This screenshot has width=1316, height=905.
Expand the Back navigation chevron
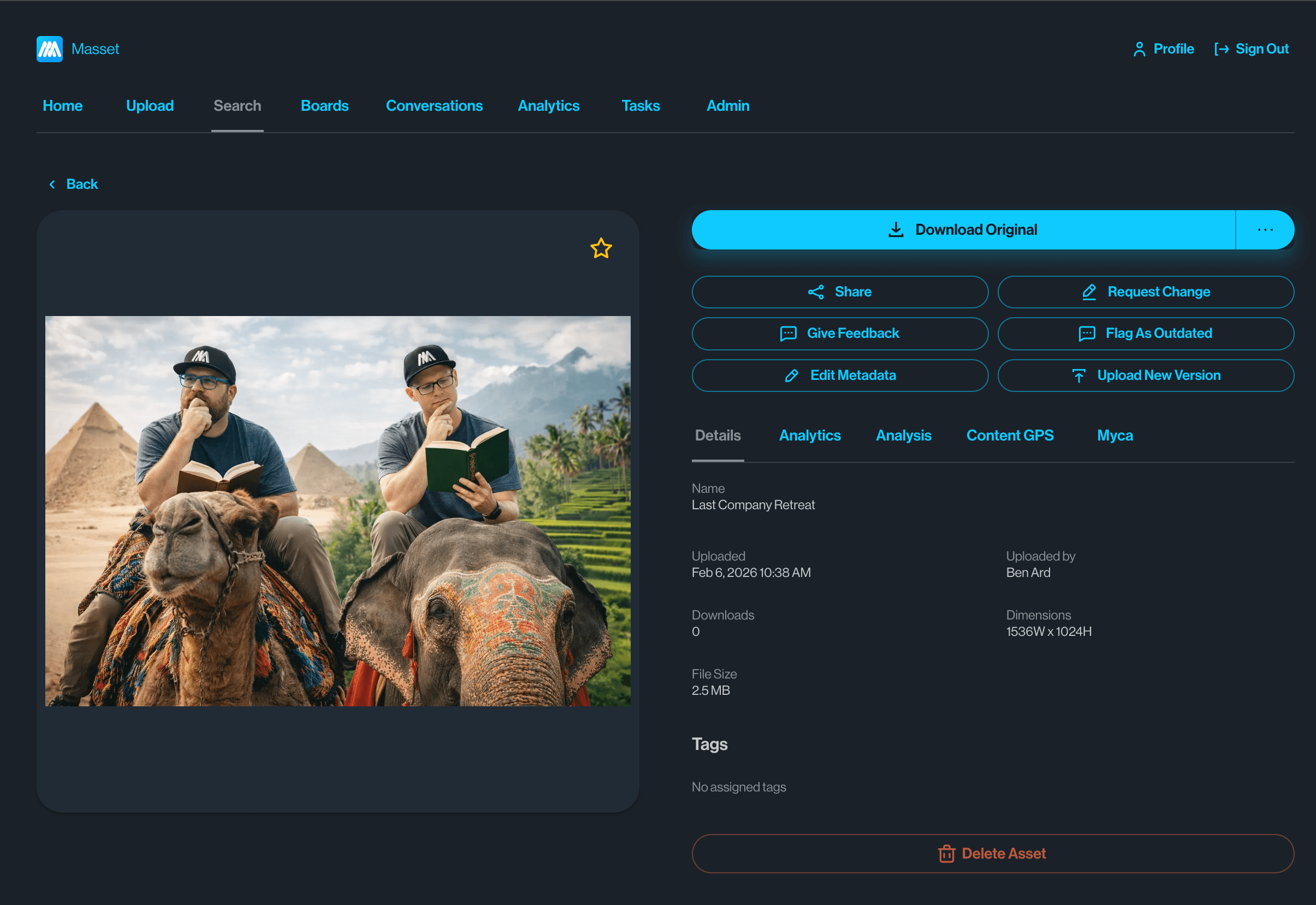coord(52,184)
